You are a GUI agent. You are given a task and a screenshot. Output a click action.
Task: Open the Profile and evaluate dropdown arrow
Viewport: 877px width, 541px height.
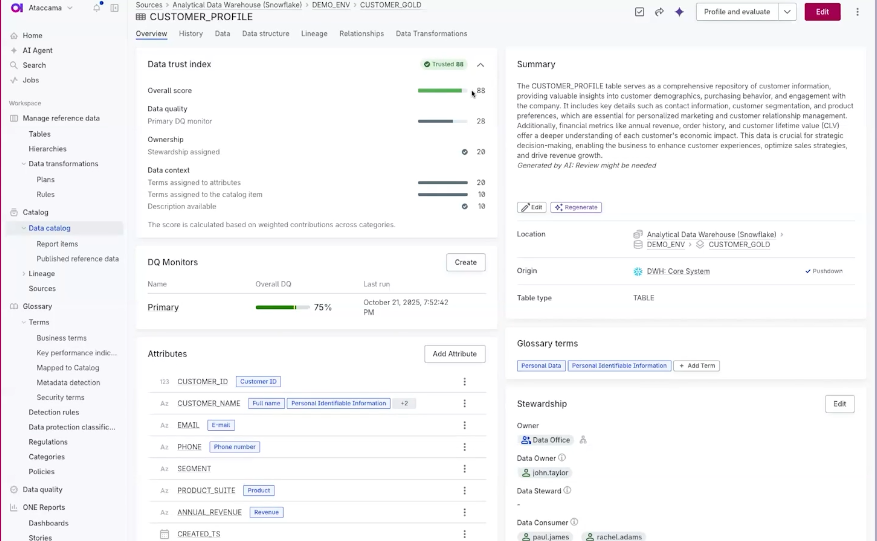tap(787, 12)
